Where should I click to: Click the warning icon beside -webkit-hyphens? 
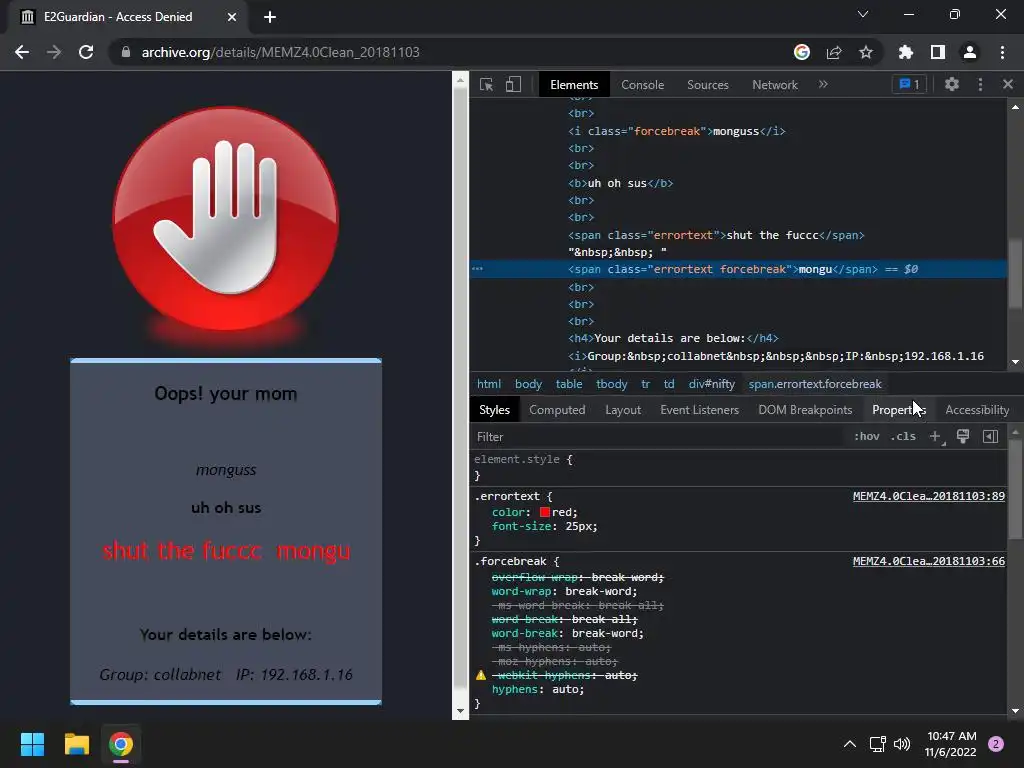coord(481,675)
